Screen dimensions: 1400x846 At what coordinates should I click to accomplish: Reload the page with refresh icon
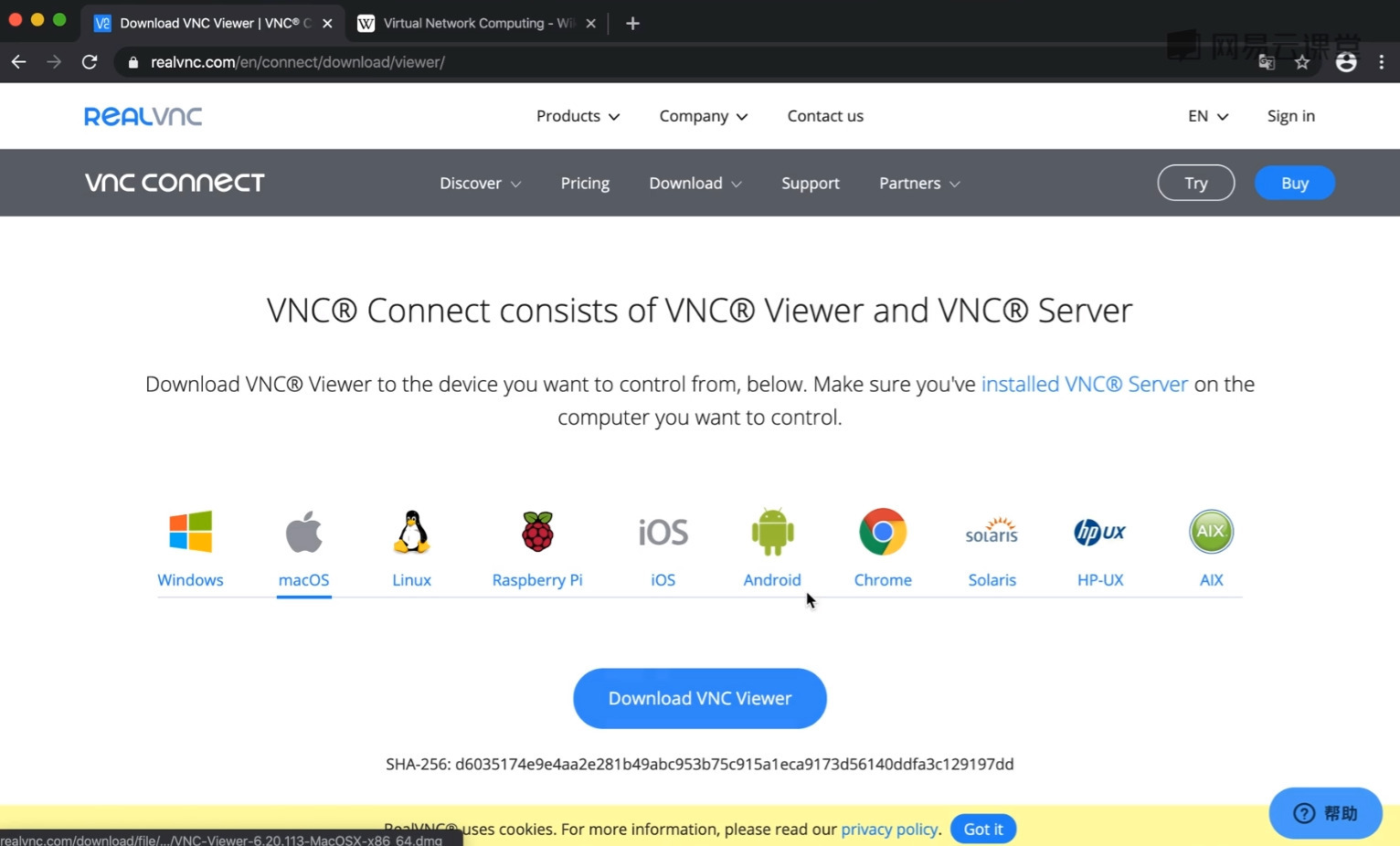pyautogui.click(x=90, y=62)
